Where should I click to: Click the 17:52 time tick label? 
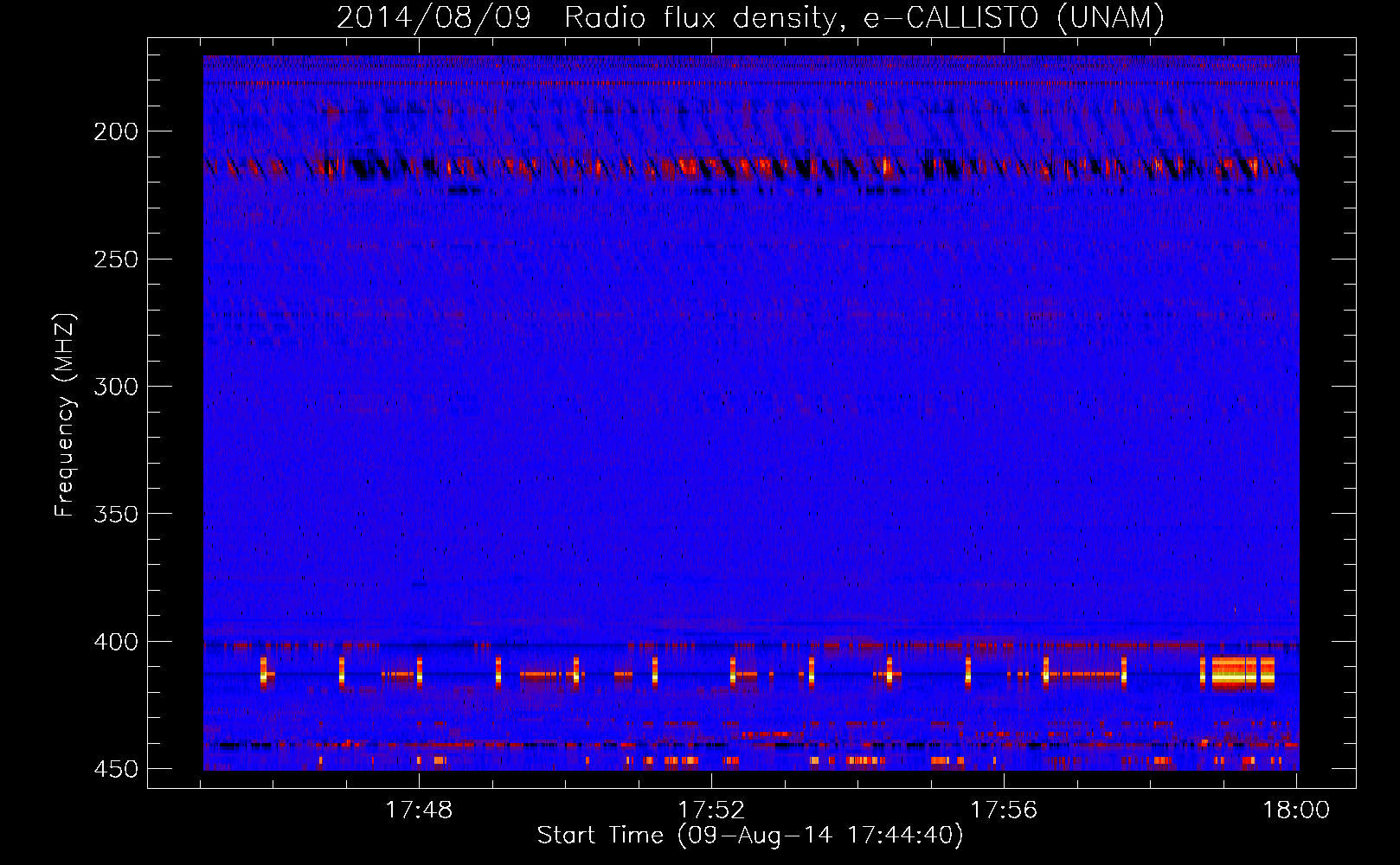pyautogui.click(x=711, y=811)
